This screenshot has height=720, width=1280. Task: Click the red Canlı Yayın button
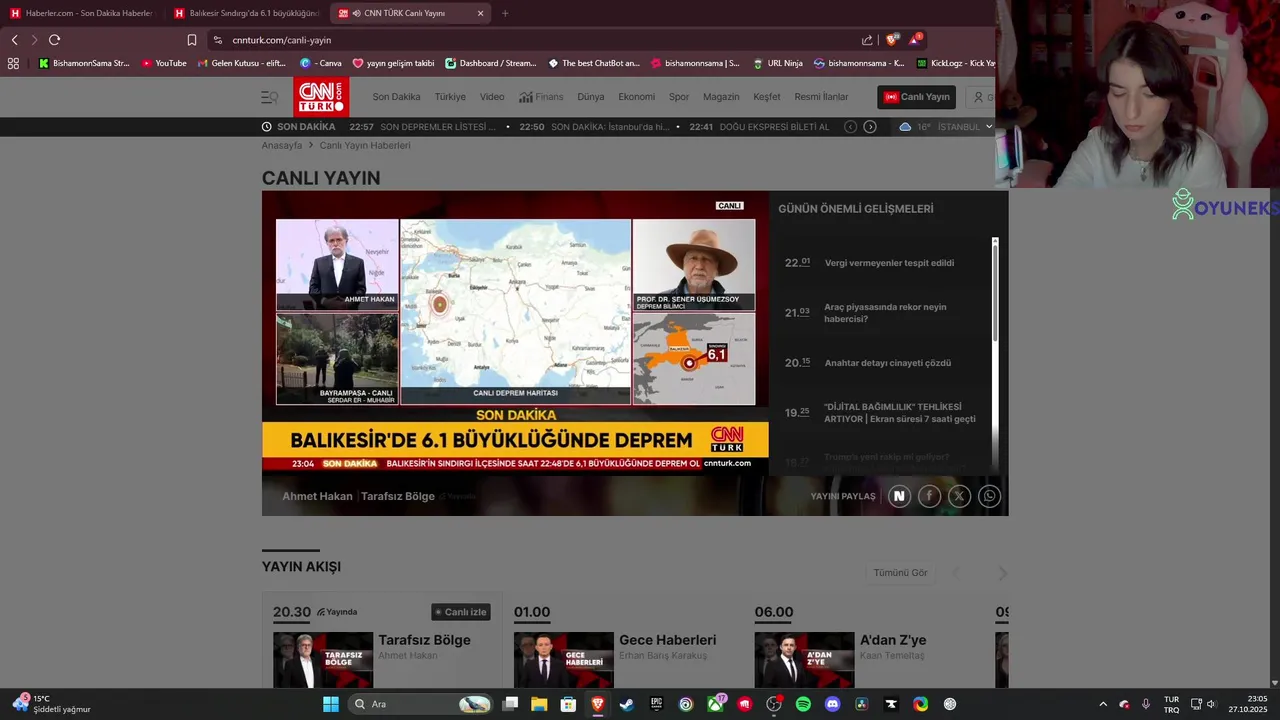tap(917, 97)
